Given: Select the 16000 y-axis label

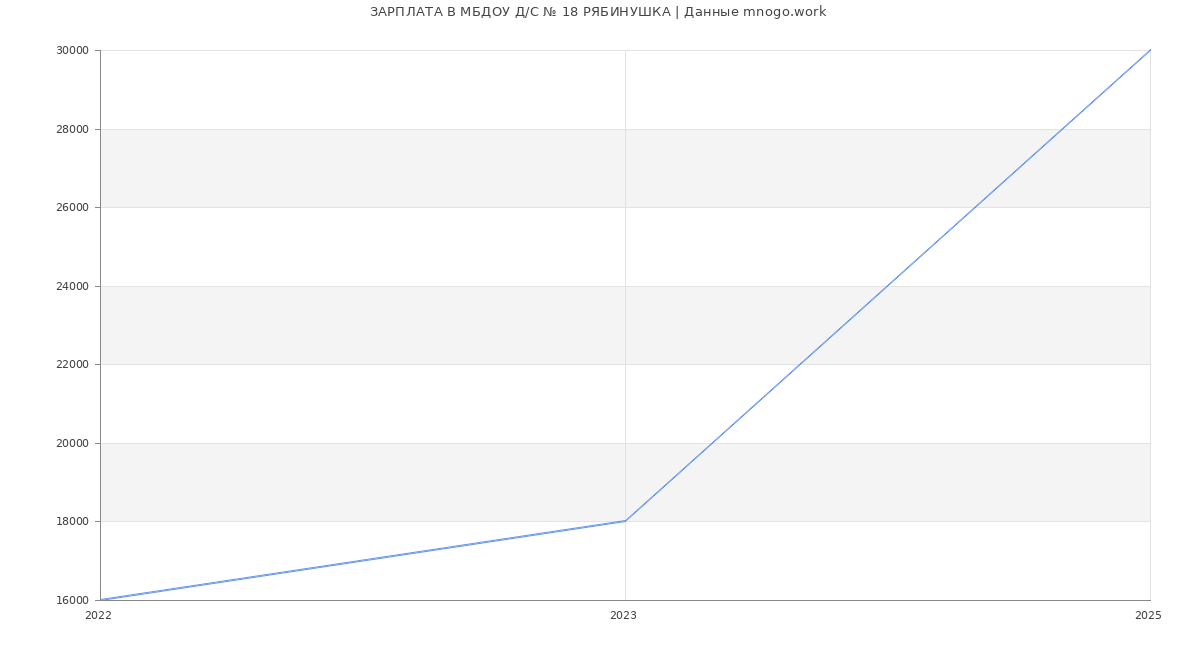Looking at the screenshot, I should pos(72,600).
